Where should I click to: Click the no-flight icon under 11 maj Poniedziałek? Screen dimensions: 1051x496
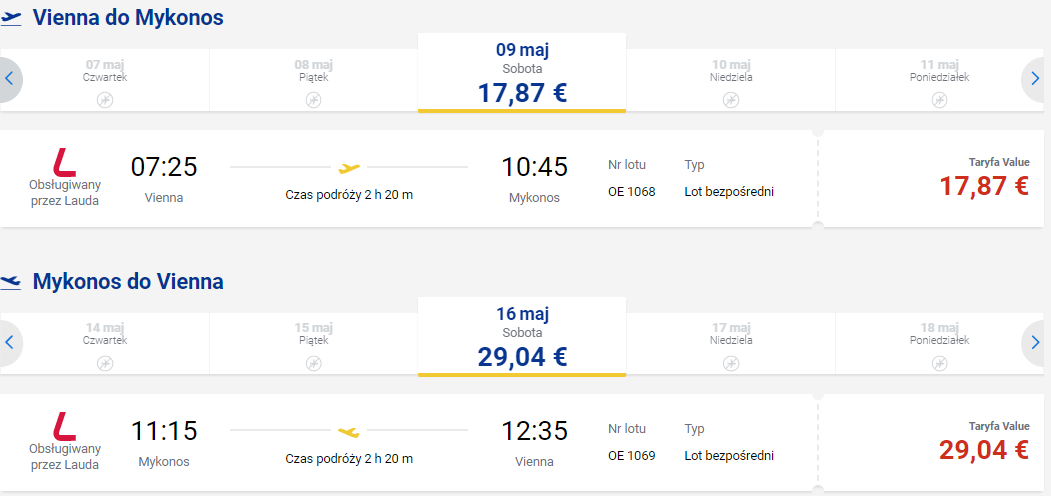coord(939,100)
